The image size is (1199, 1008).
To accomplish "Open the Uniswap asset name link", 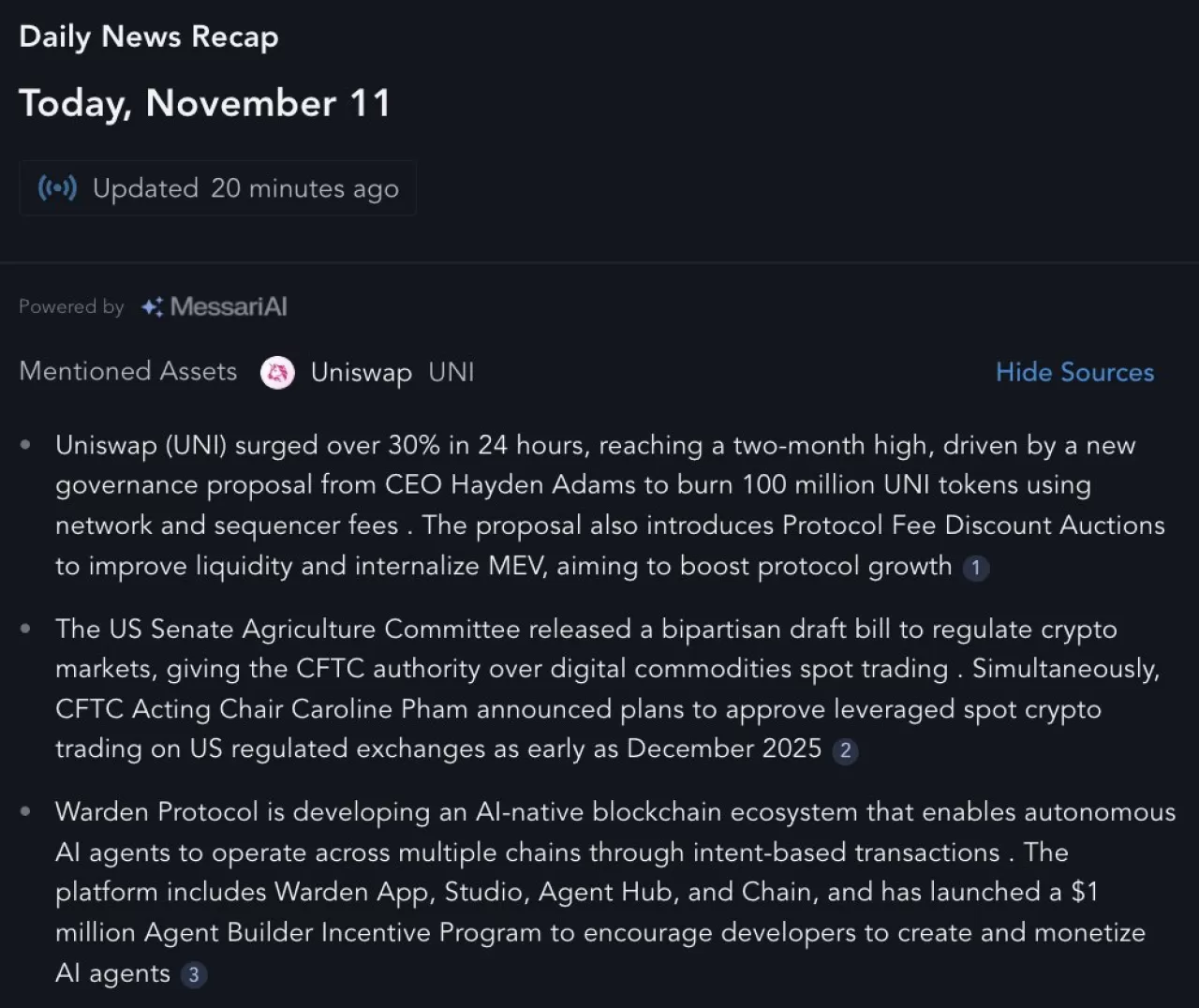I will pyautogui.click(x=361, y=373).
